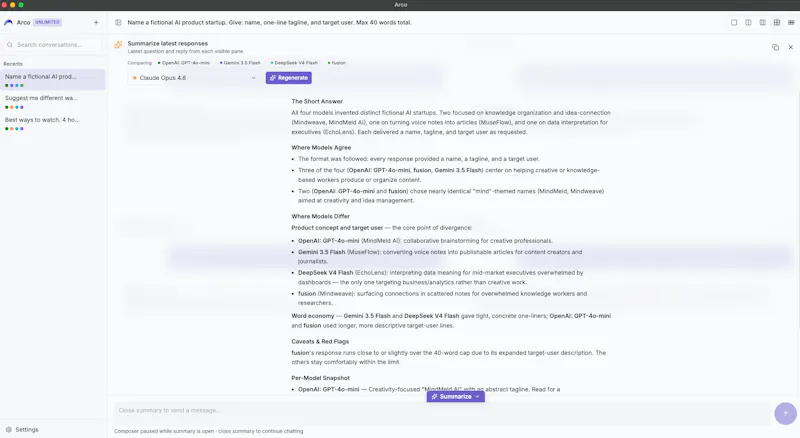This screenshot has height=438, width=800.
Task: Click the Settings label in sidebar
Action: [x=27, y=430]
